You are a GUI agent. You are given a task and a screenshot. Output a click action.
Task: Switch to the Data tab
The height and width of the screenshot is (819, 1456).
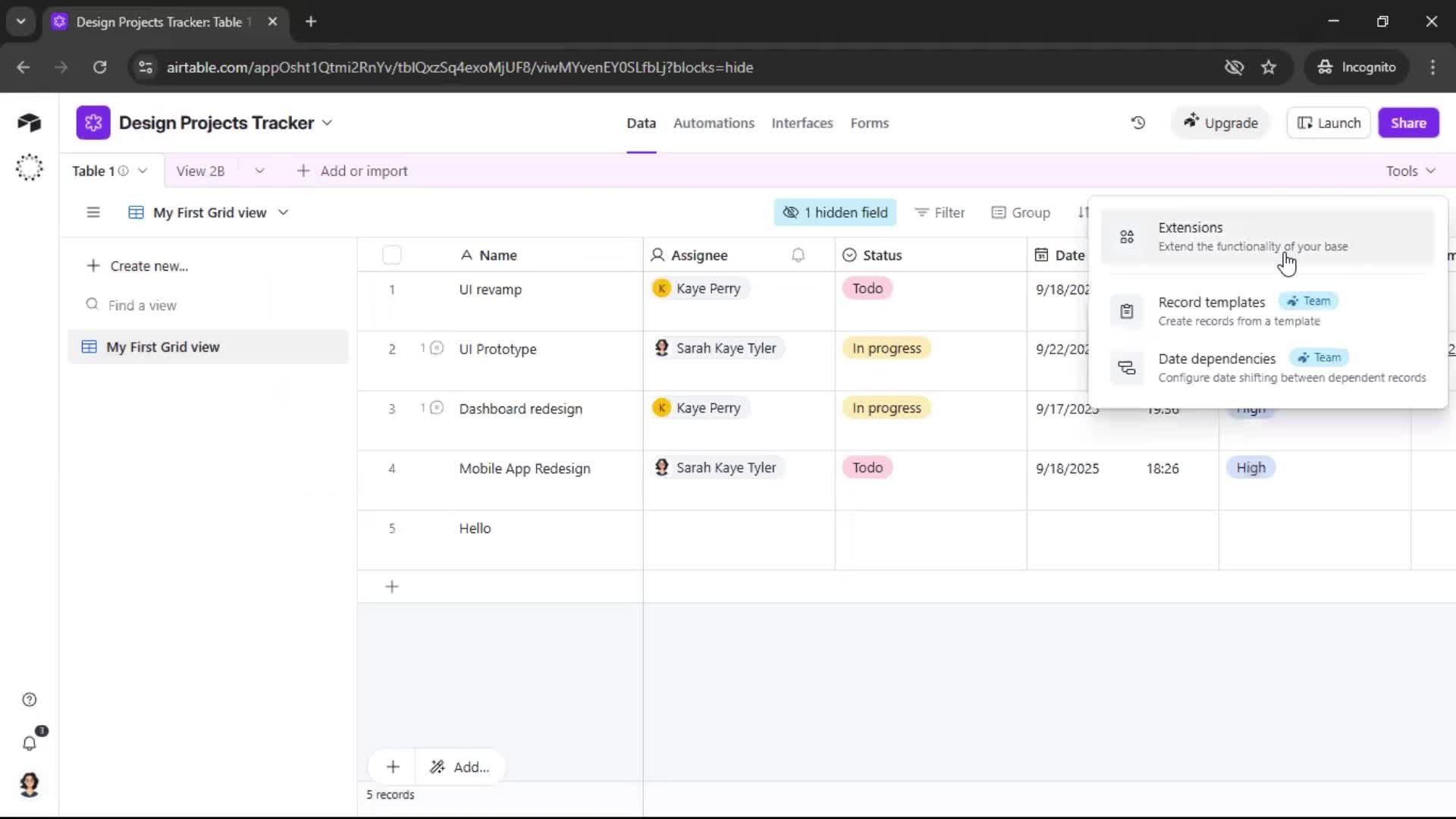(x=641, y=123)
